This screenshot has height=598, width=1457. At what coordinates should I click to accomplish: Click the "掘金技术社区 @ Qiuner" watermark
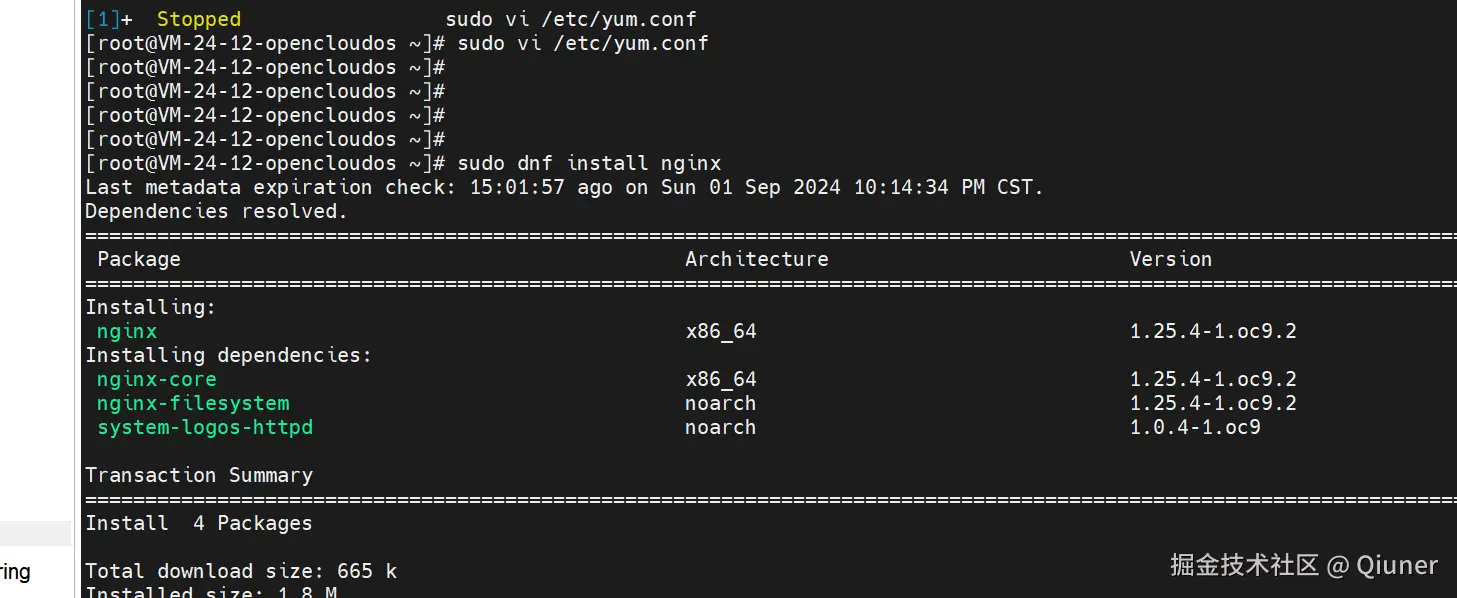1304,565
